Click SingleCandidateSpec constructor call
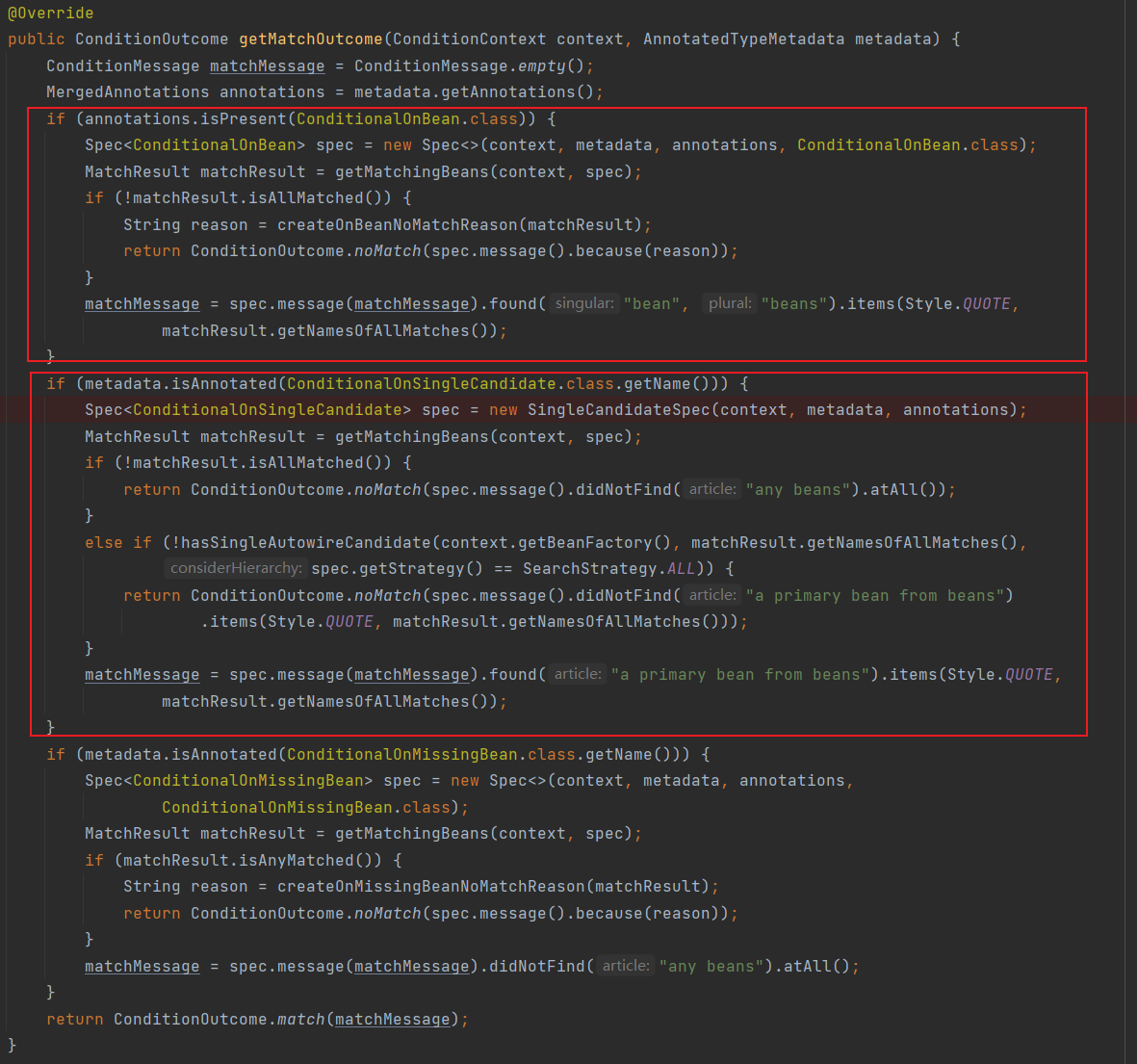 (618, 410)
